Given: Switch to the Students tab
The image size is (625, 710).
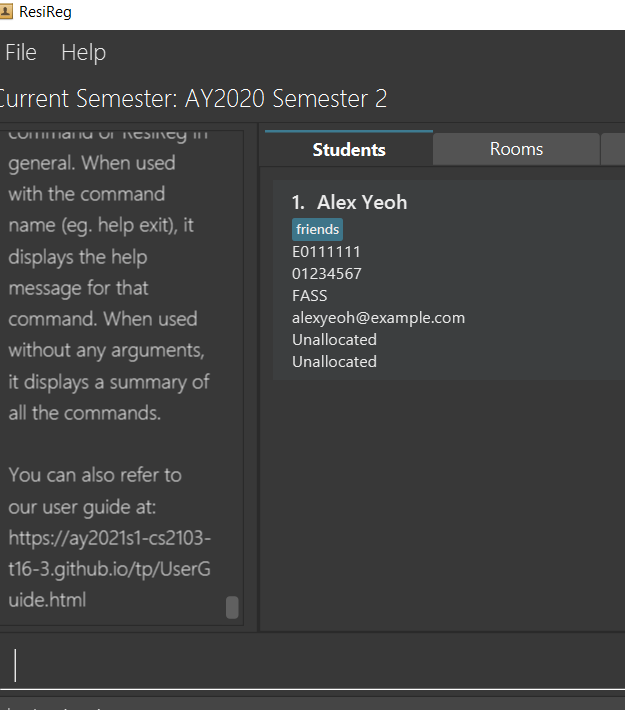Looking at the screenshot, I should [349, 149].
